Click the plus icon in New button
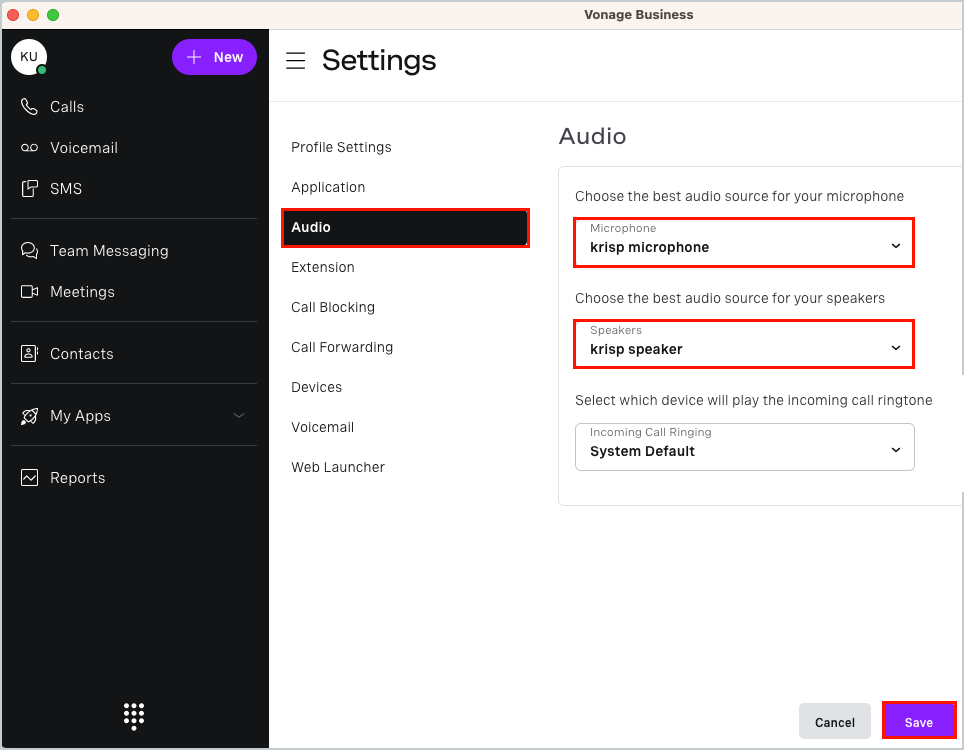The height and width of the screenshot is (750, 964). [x=194, y=57]
